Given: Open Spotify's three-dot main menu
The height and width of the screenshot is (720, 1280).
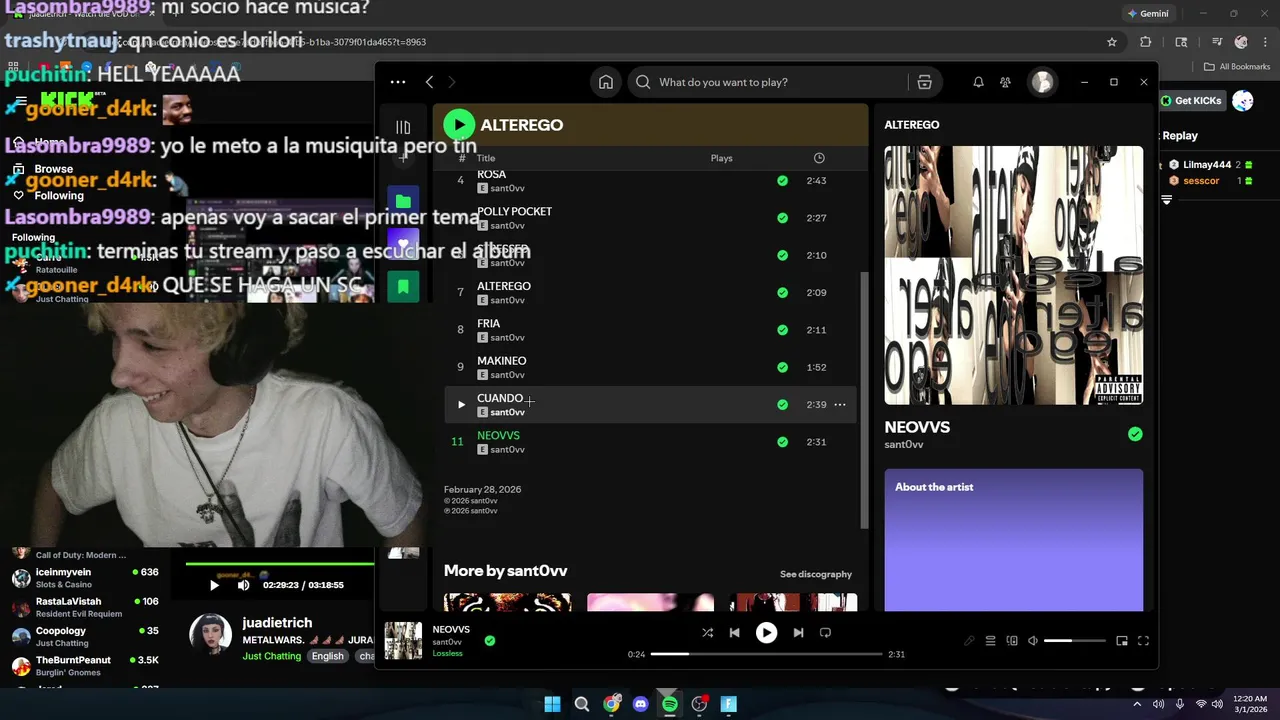Looking at the screenshot, I should click(398, 82).
